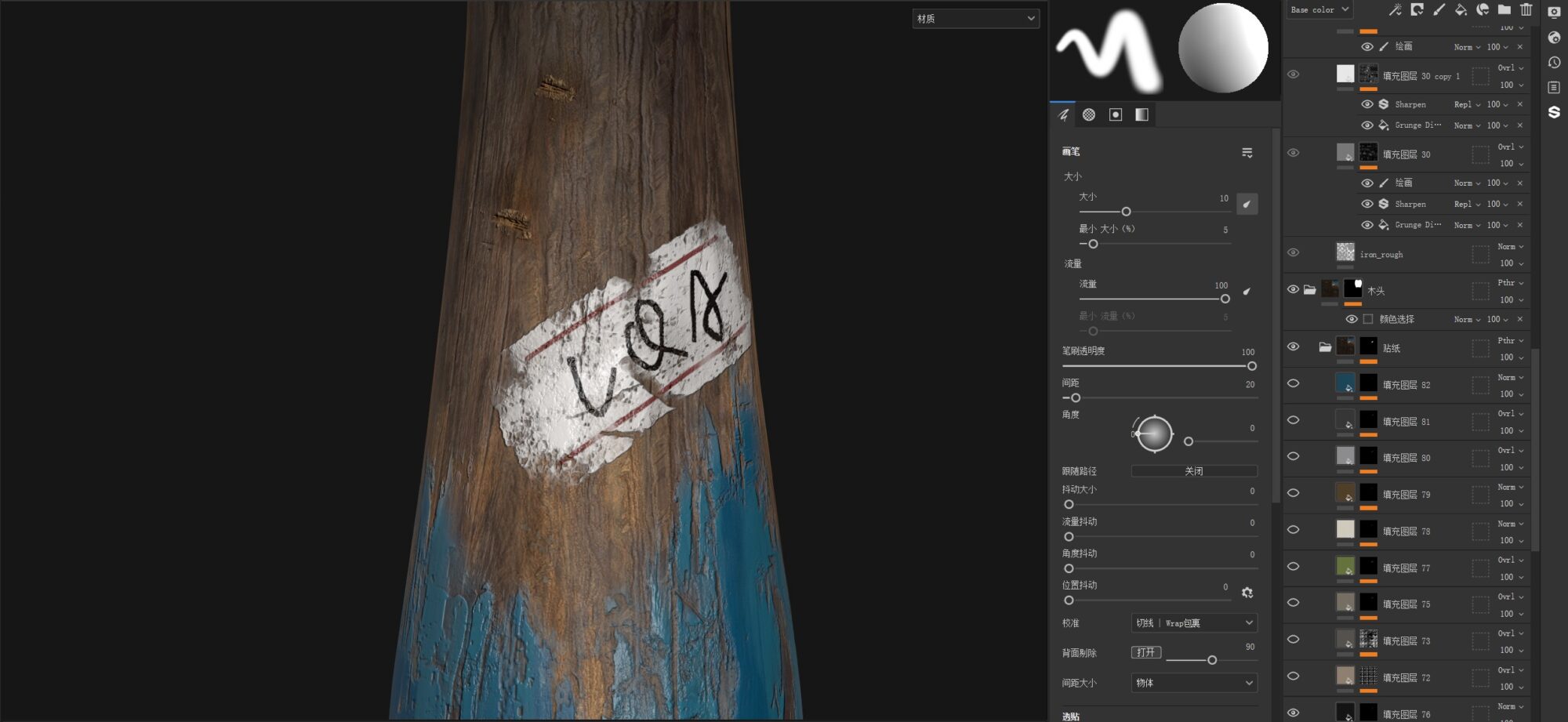Click the brush angle dial
Screen dimensions: 1568x722
[x=1154, y=434]
